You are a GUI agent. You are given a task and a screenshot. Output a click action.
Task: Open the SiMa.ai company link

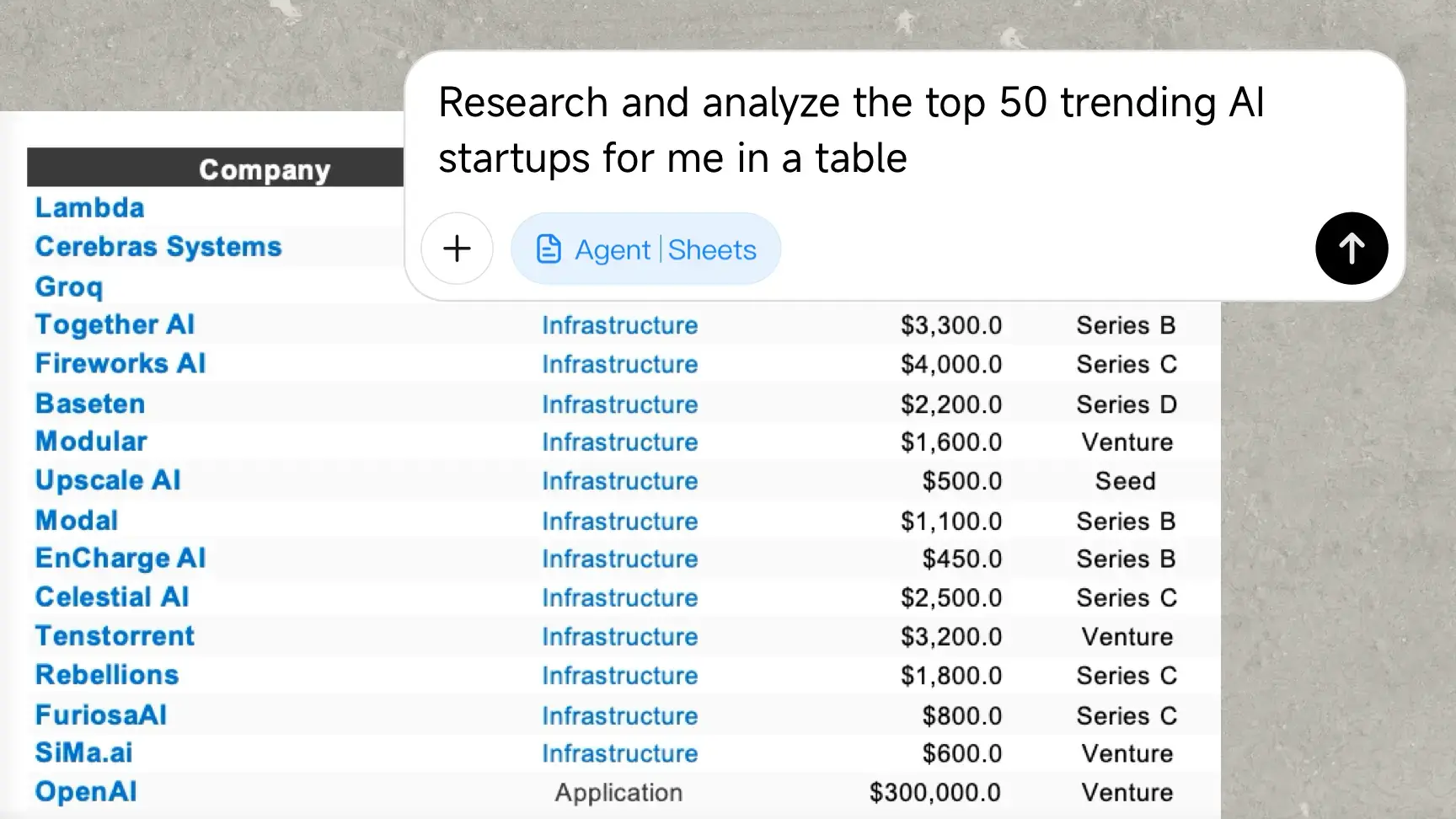(83, 752)
